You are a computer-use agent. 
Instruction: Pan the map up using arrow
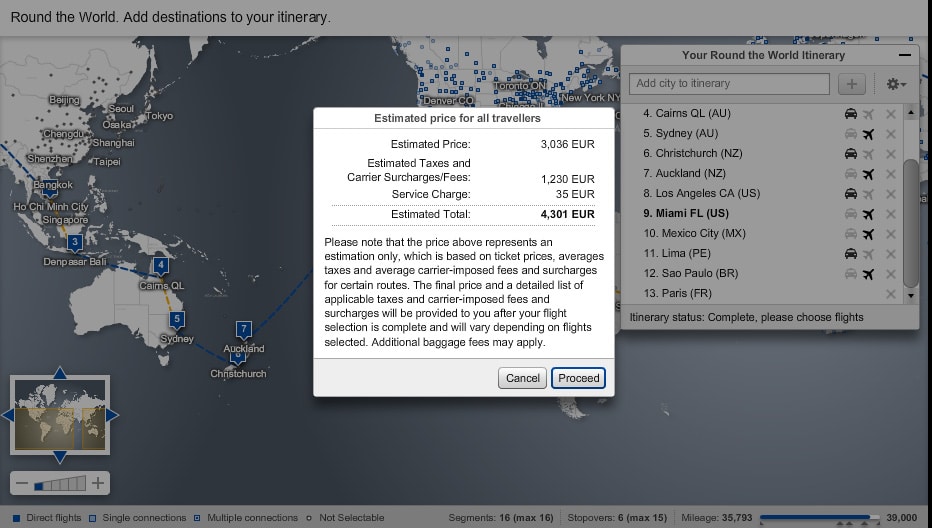(60, 373)
